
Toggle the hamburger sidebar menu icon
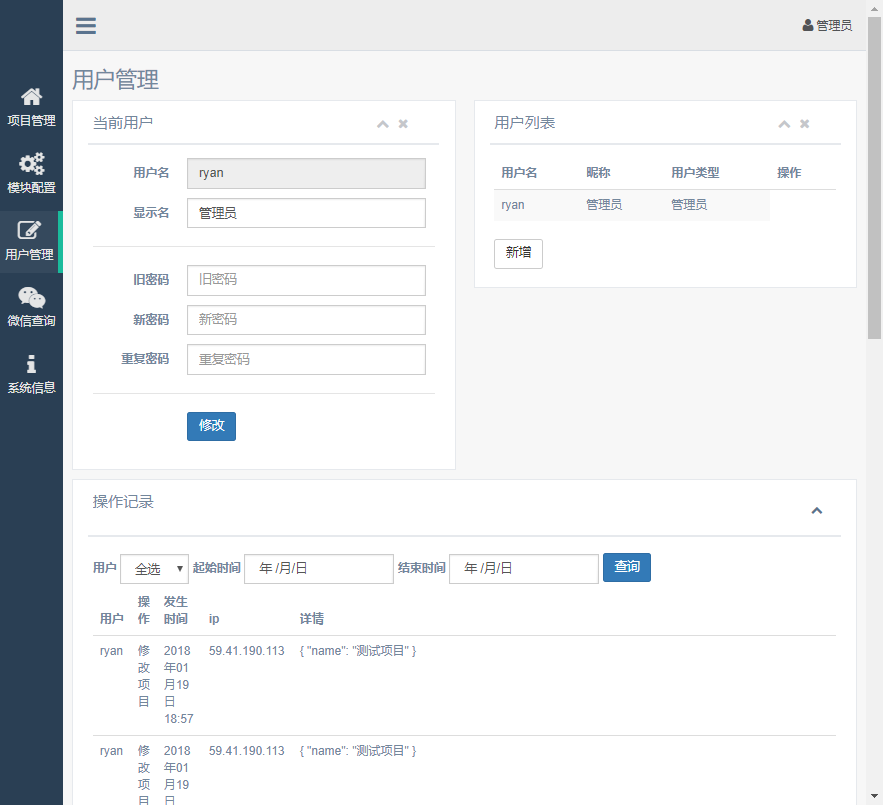click(x=86, y=26)
